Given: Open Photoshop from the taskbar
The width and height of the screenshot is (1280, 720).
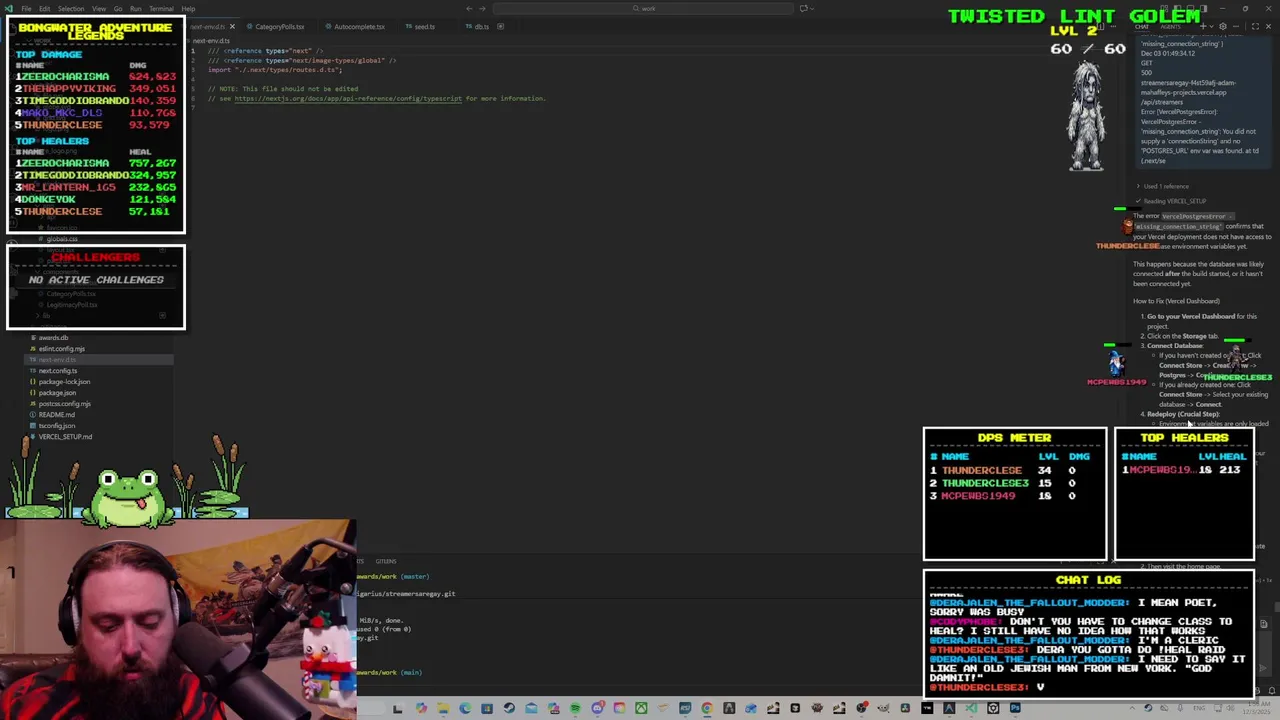Looking at the screenshot, I should (x=1015, y=709).
